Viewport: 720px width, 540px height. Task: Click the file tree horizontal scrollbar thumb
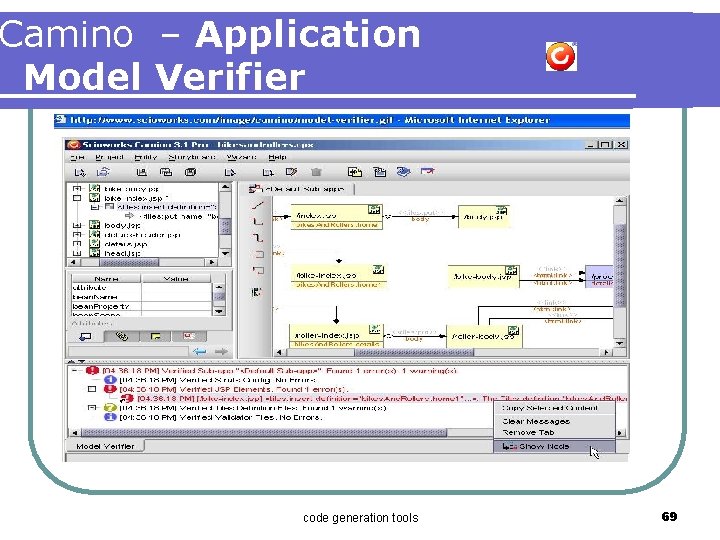129,262
